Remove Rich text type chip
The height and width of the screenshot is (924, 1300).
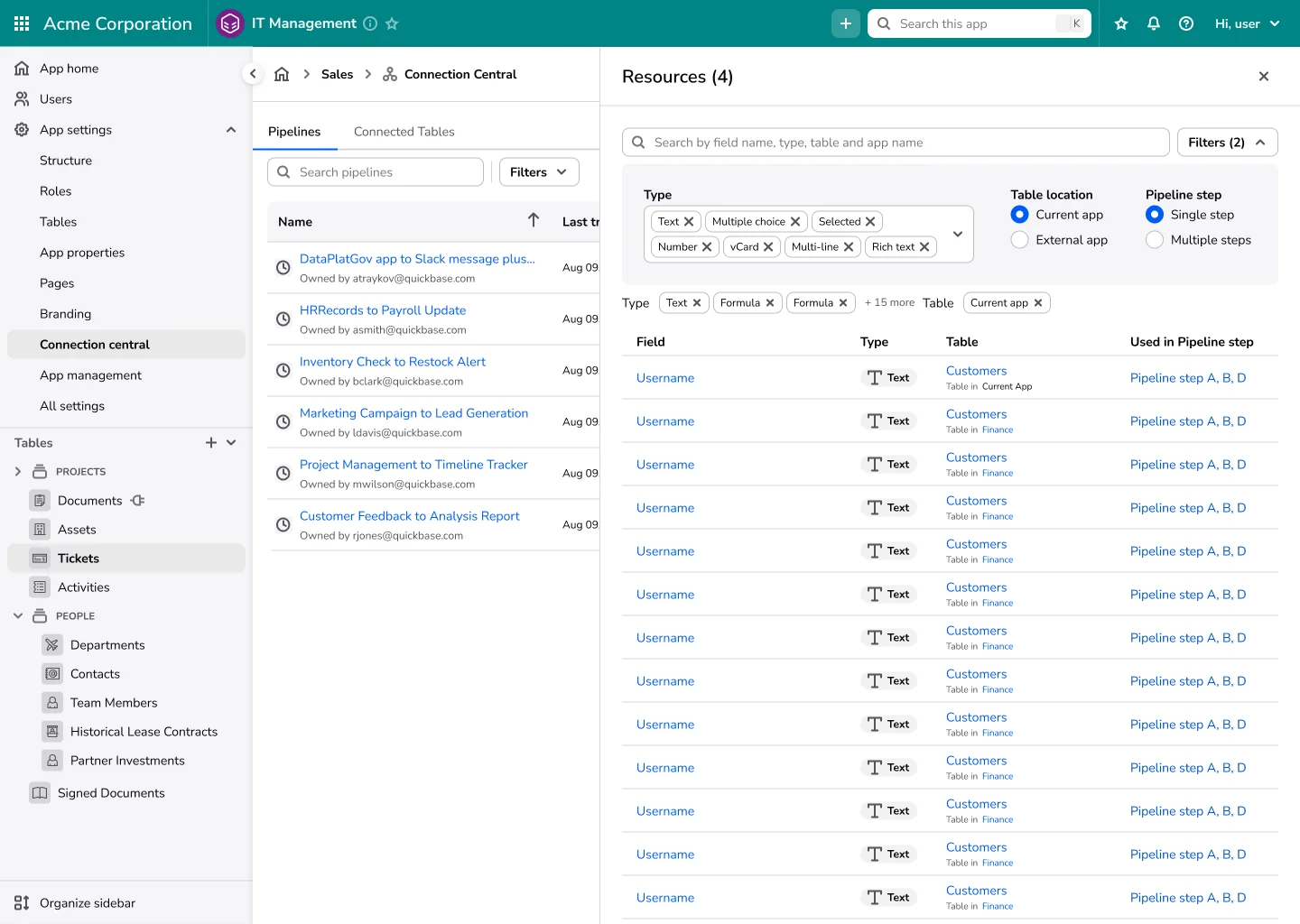click(x=924, y=246)
